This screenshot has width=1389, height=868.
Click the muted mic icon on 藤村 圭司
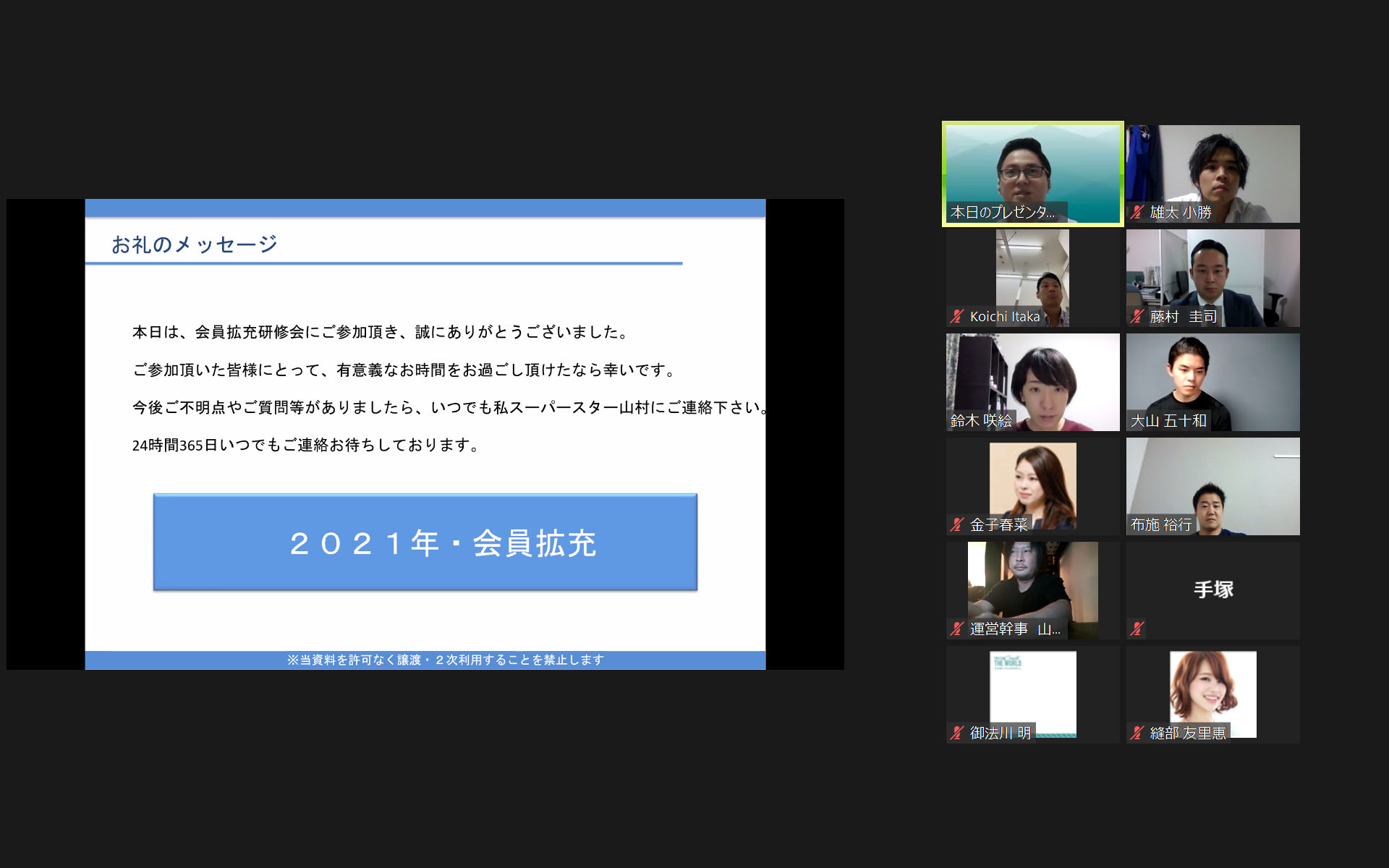(1137, 316)
